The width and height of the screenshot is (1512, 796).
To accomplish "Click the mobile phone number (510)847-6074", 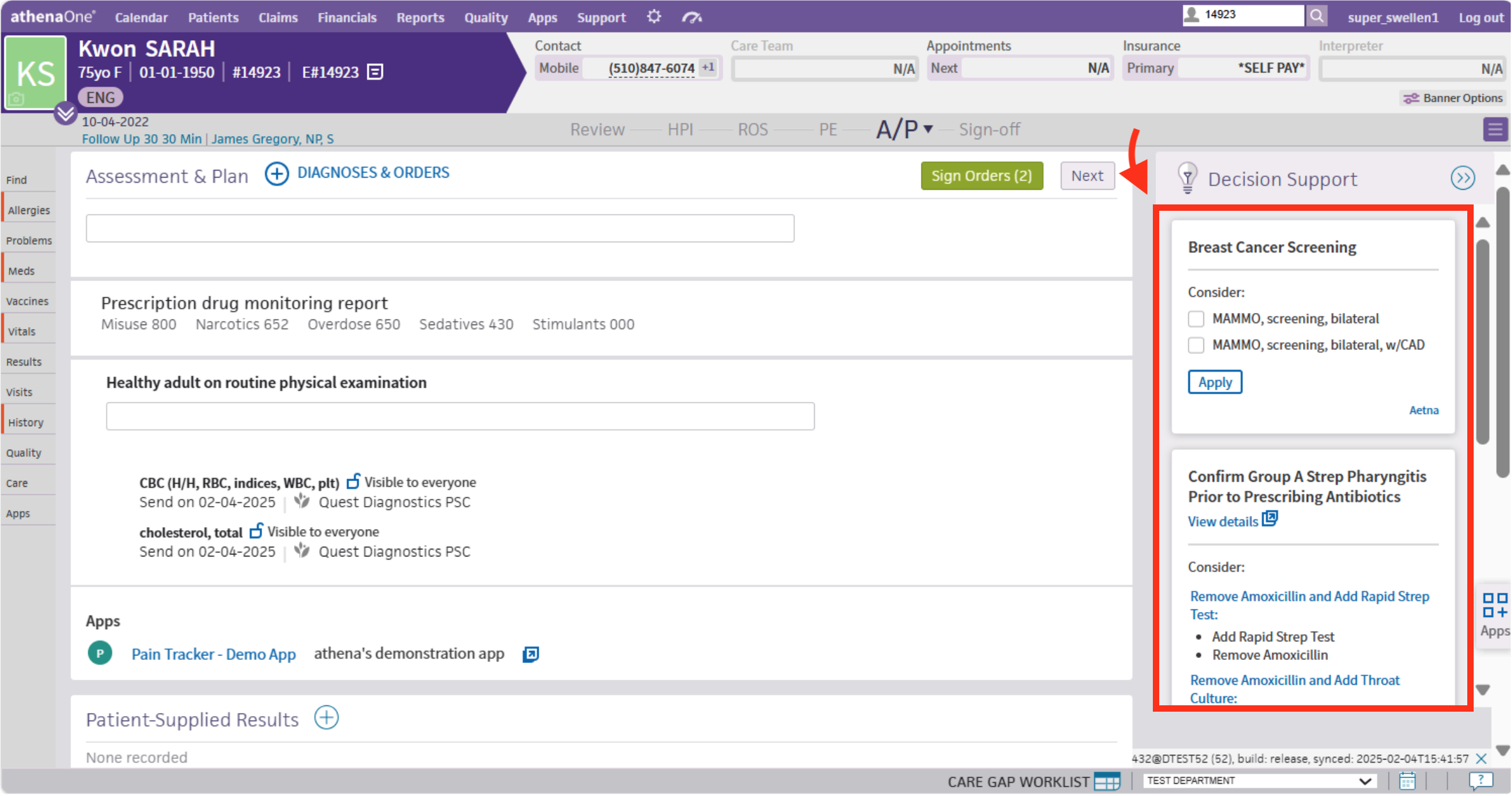I will (651, 68).
